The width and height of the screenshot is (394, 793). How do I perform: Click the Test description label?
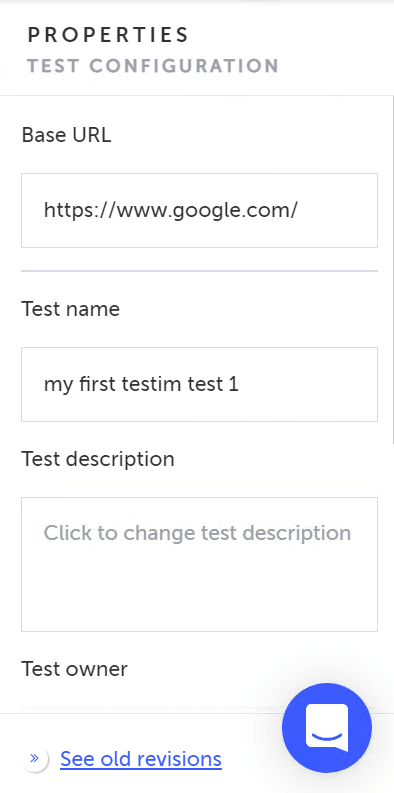(98, 459)
